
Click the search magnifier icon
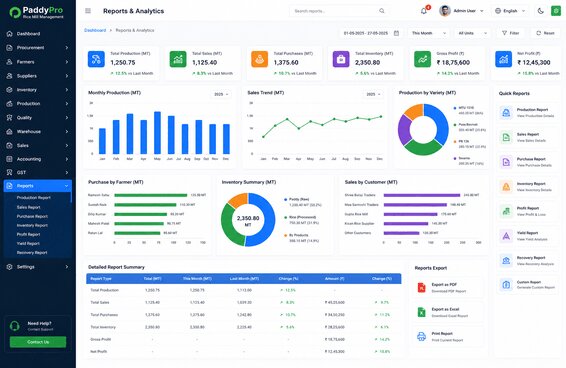(382, 11)
